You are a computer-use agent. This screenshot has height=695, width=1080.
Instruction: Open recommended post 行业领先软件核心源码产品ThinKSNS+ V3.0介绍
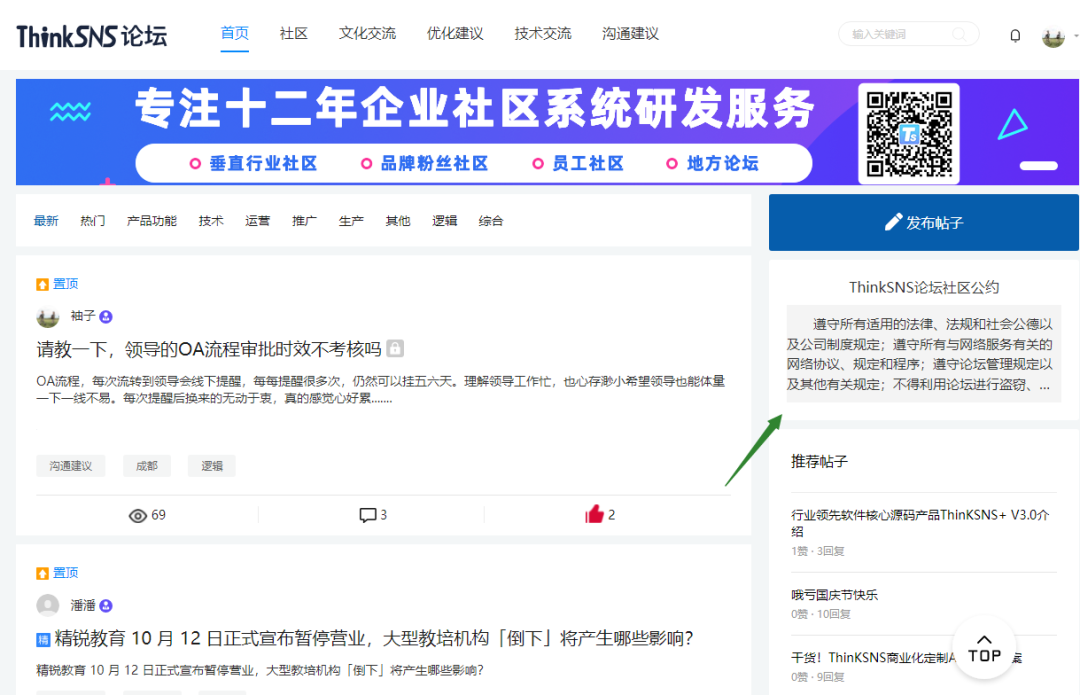tap(920, 523)
